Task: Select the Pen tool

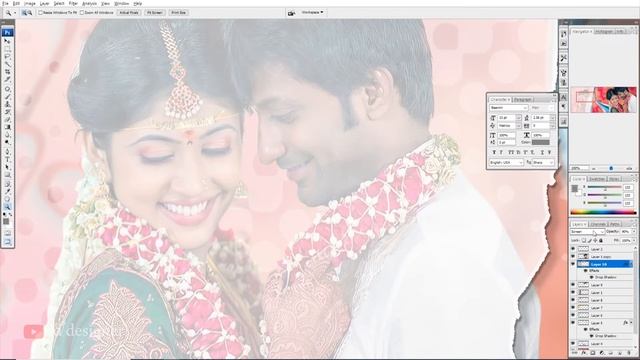Action: (x=7, y=152)
